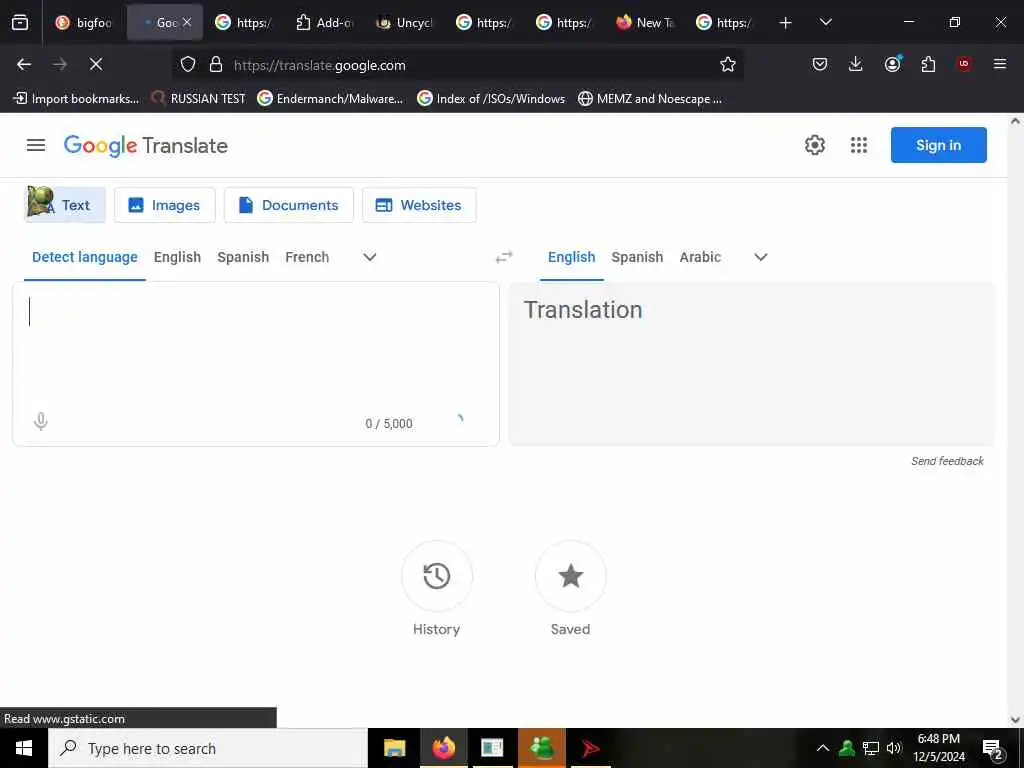Open Firefox View recent browsing

pyautogui.click(x=20, y=23)
